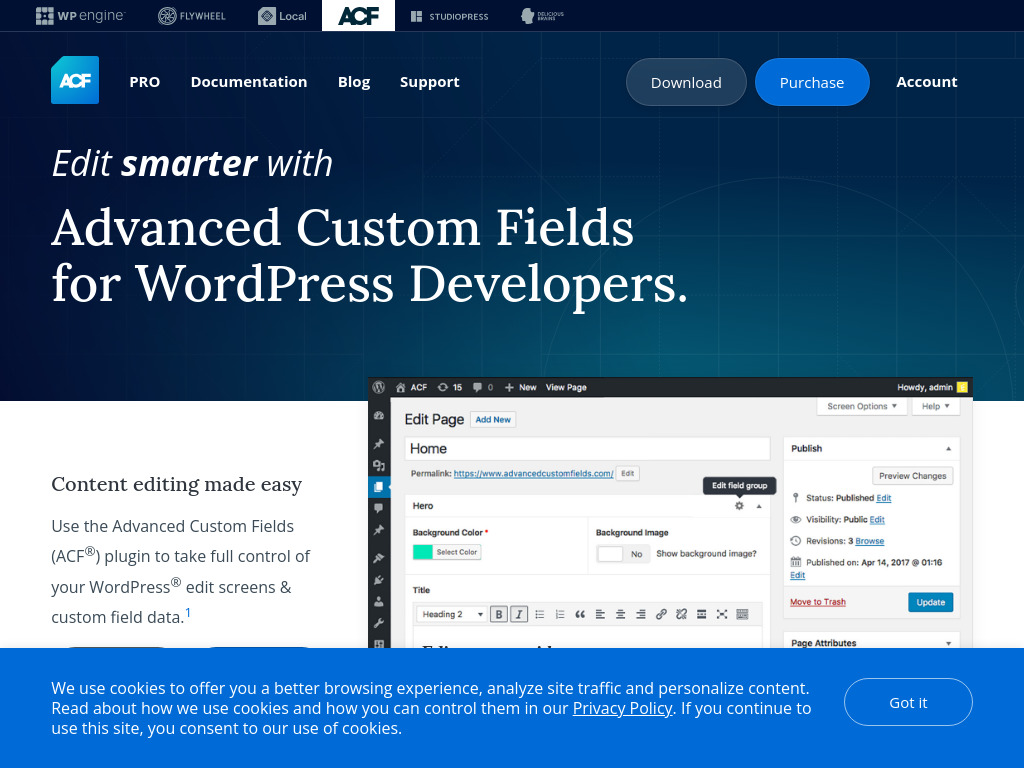
Task: Open the Blog page
Action: 354,82
